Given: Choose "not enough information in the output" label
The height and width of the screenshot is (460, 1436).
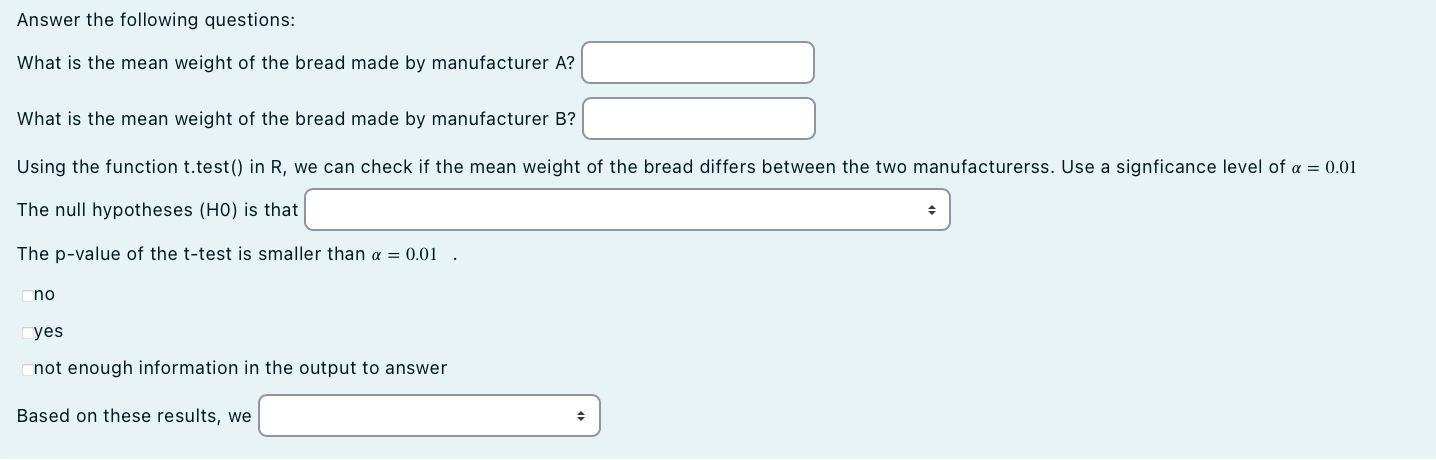Looking at the screenshot, I should pyautogui.click(x=240, y=368).
